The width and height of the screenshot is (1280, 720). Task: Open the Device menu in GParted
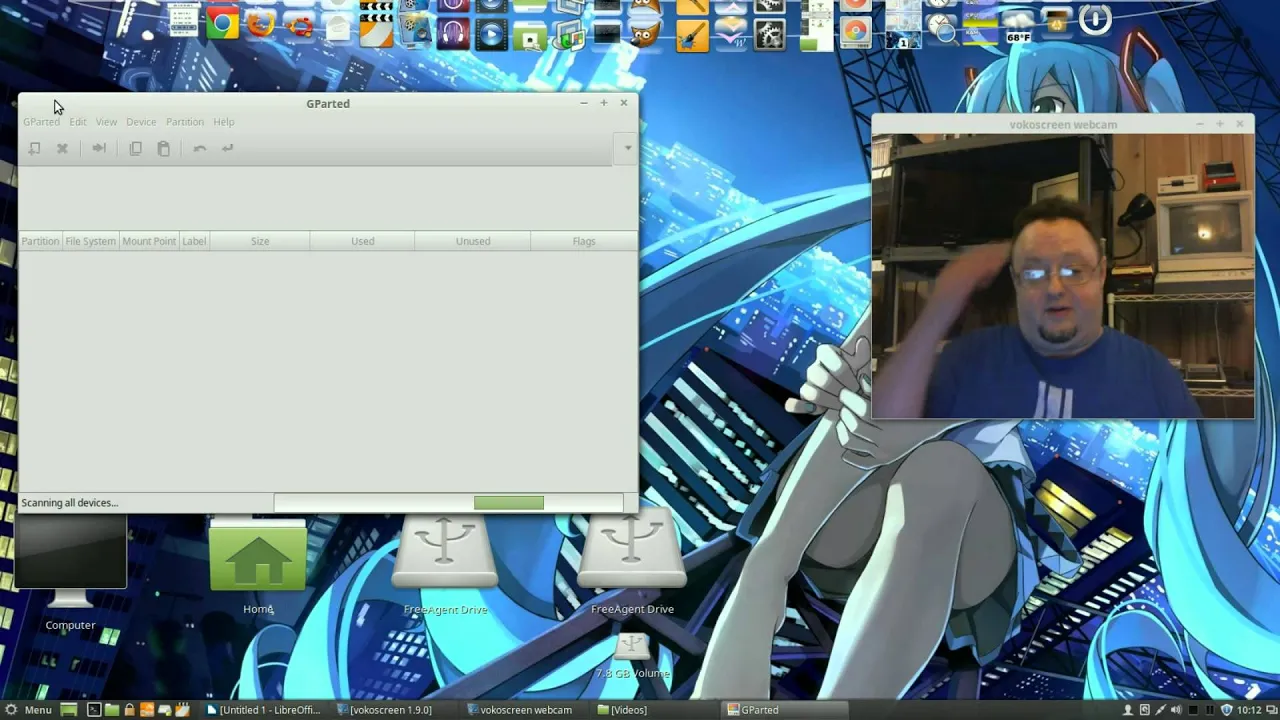[141, 122]
